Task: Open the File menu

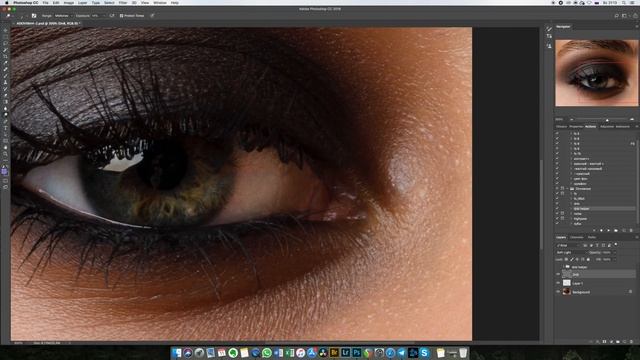Action: pos(45,3)
